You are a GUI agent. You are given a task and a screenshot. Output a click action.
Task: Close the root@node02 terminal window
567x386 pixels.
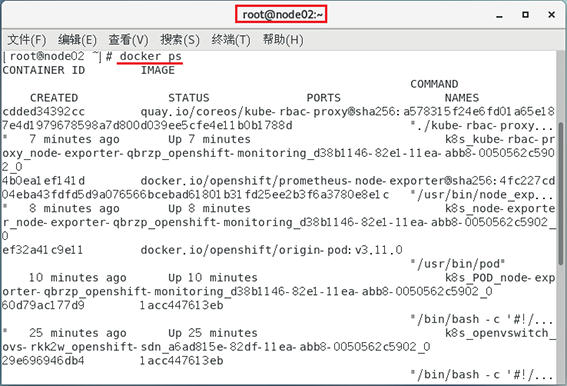tap(551, 14)
